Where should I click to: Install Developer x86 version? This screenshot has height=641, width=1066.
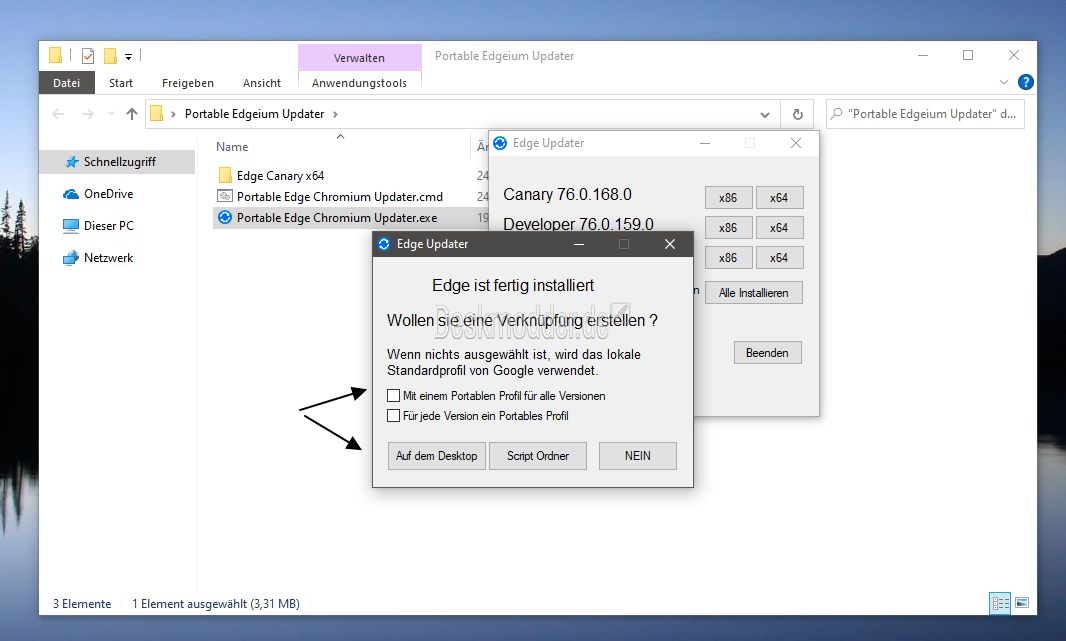(728, 228)
